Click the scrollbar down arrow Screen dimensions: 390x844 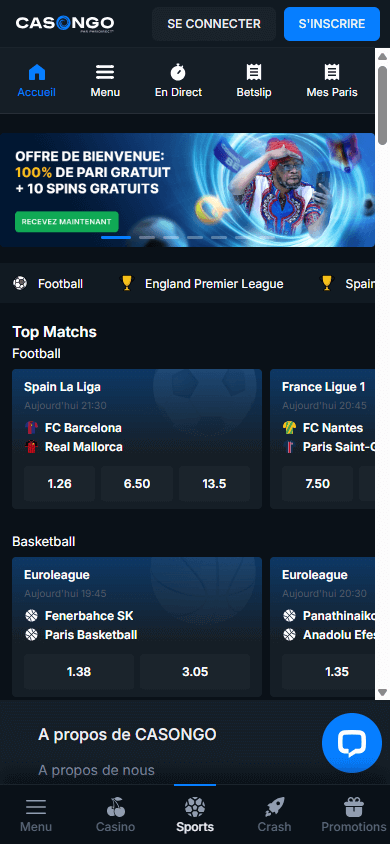click(x=382, y=693)
